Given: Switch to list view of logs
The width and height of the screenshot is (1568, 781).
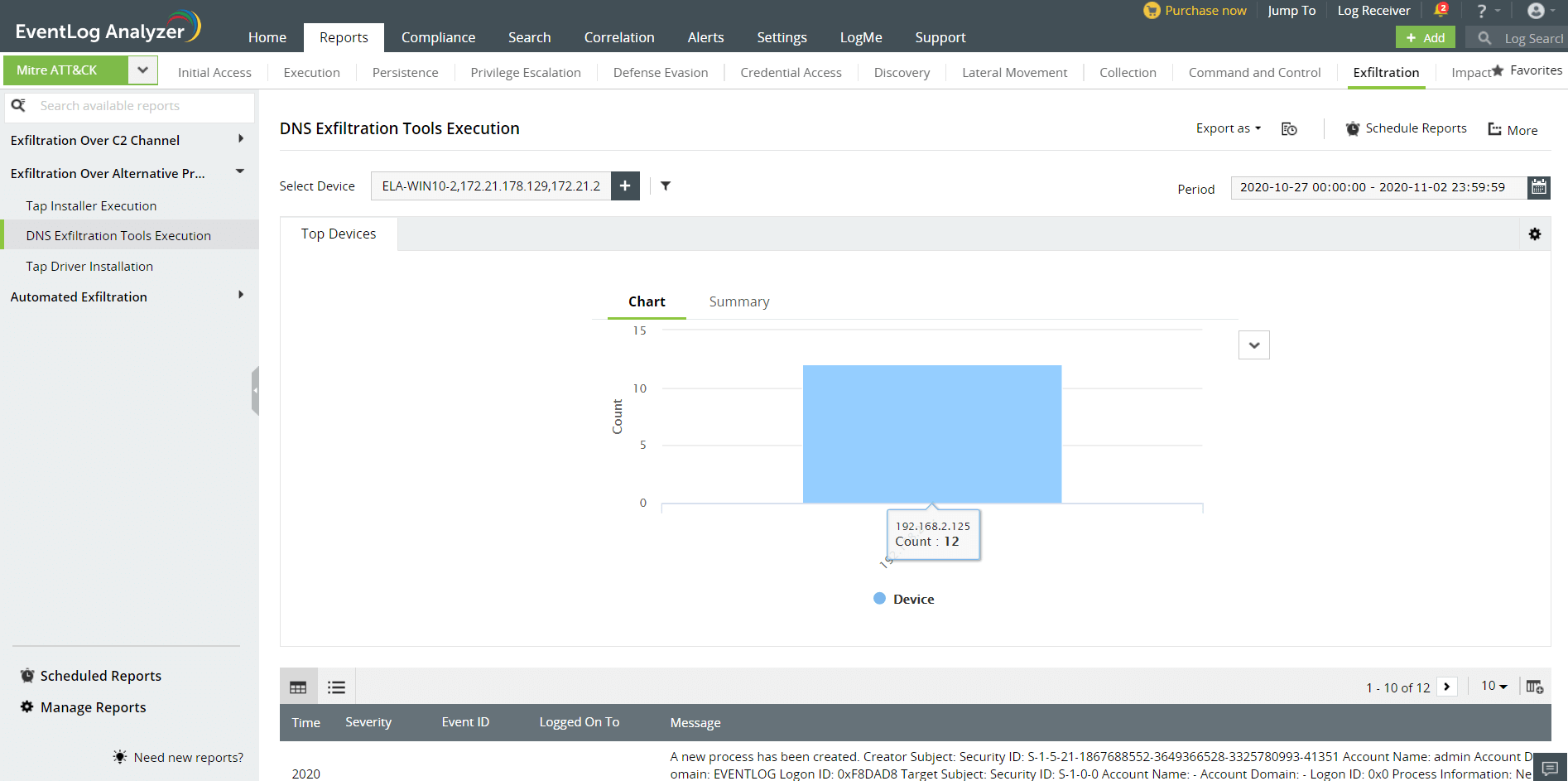Looking at the screenshot, I should [336, 687].
